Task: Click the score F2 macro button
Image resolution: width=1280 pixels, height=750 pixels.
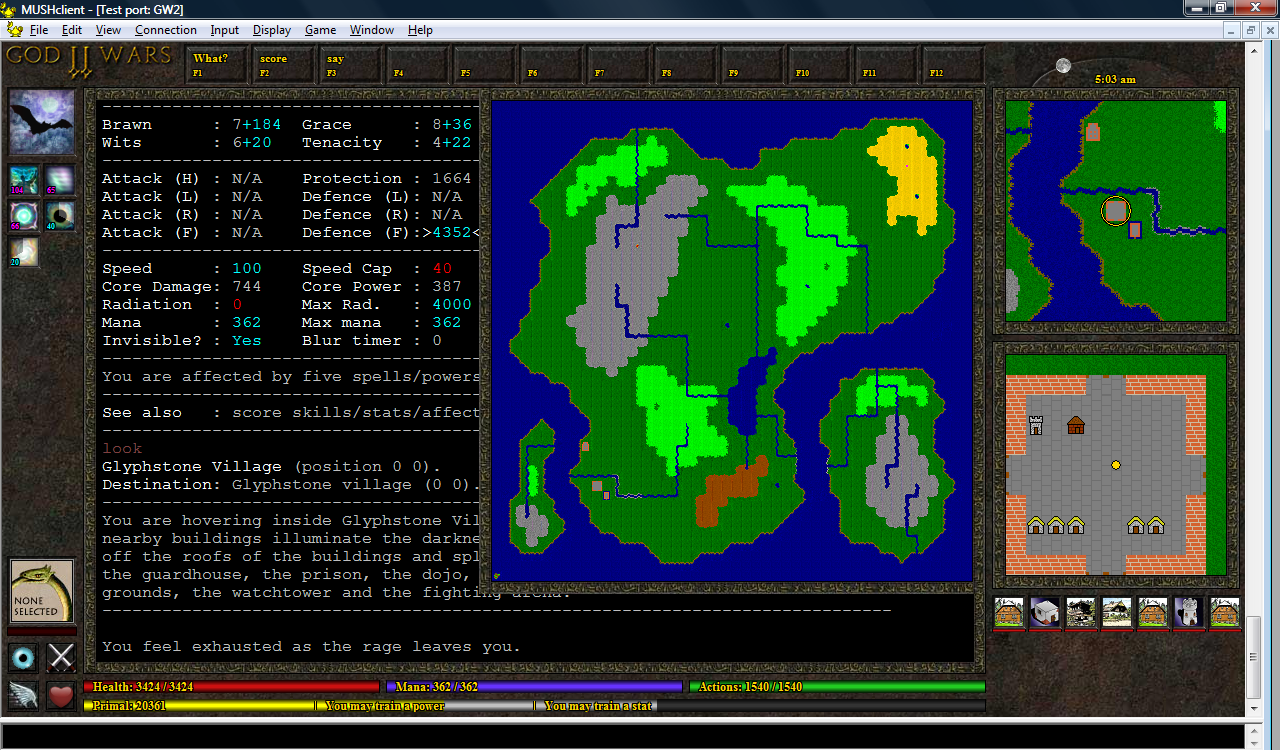Action: 284,65
